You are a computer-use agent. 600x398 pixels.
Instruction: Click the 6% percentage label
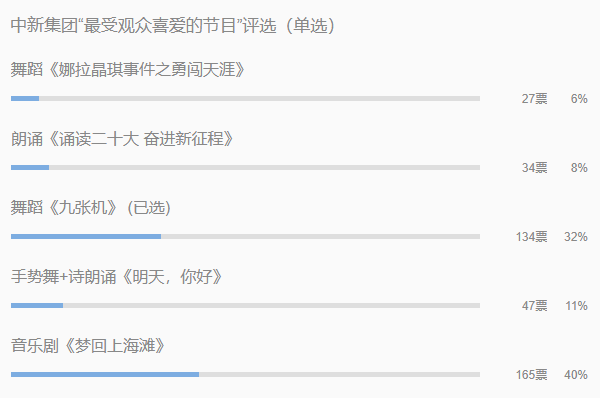(579, 99)
